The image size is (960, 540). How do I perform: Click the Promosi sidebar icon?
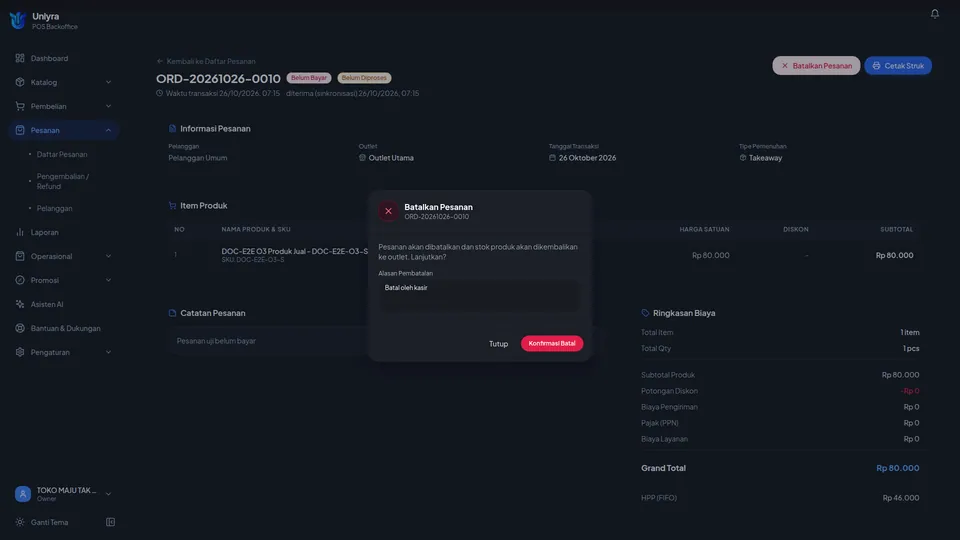point(20,280)
